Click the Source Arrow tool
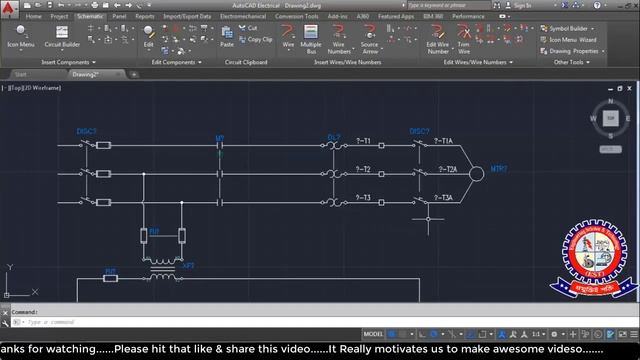640x360 pixels. pyautogui.click(x=369, y=39)
